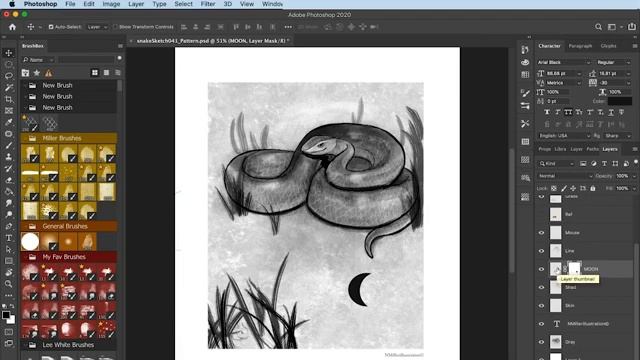640x360 pixels.
Task: Switch BrushBox to grid view
Action: tap(95, 73)
